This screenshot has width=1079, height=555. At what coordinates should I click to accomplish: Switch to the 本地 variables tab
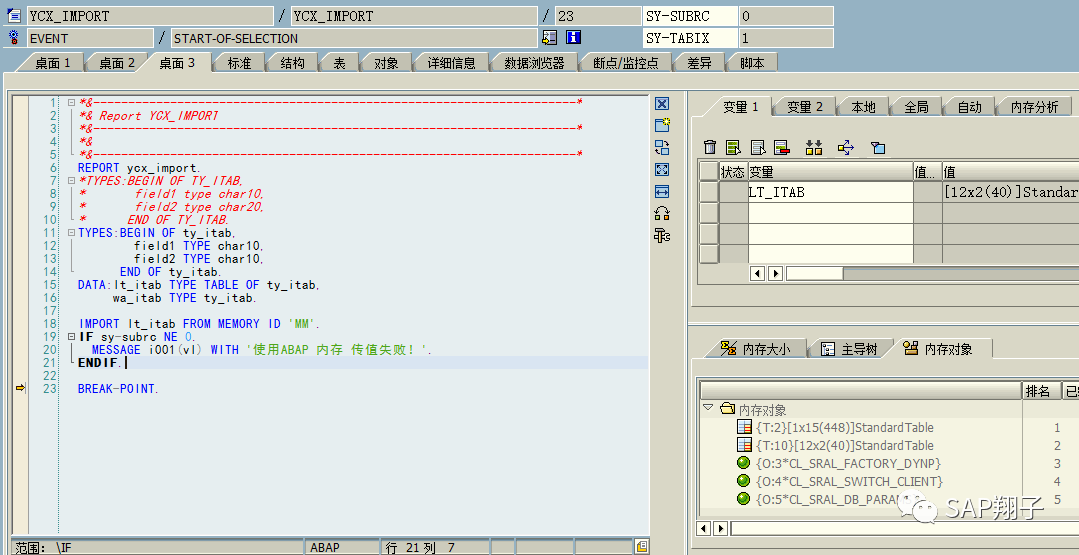(x=863, y=107)
